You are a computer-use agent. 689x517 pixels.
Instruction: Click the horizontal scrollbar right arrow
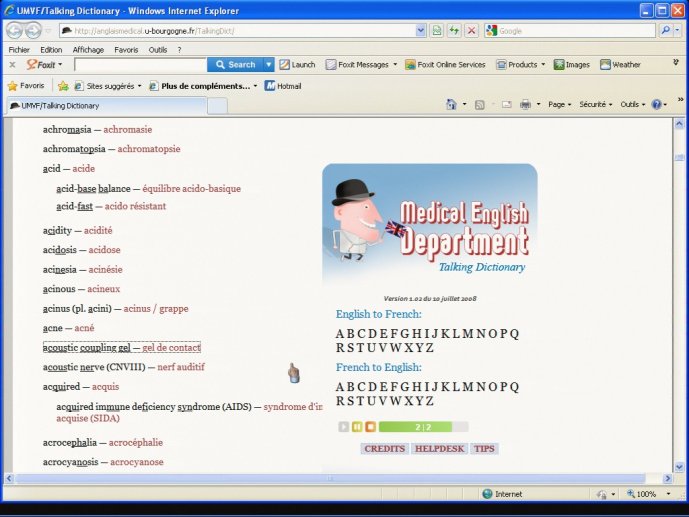(x=667, y=478)
